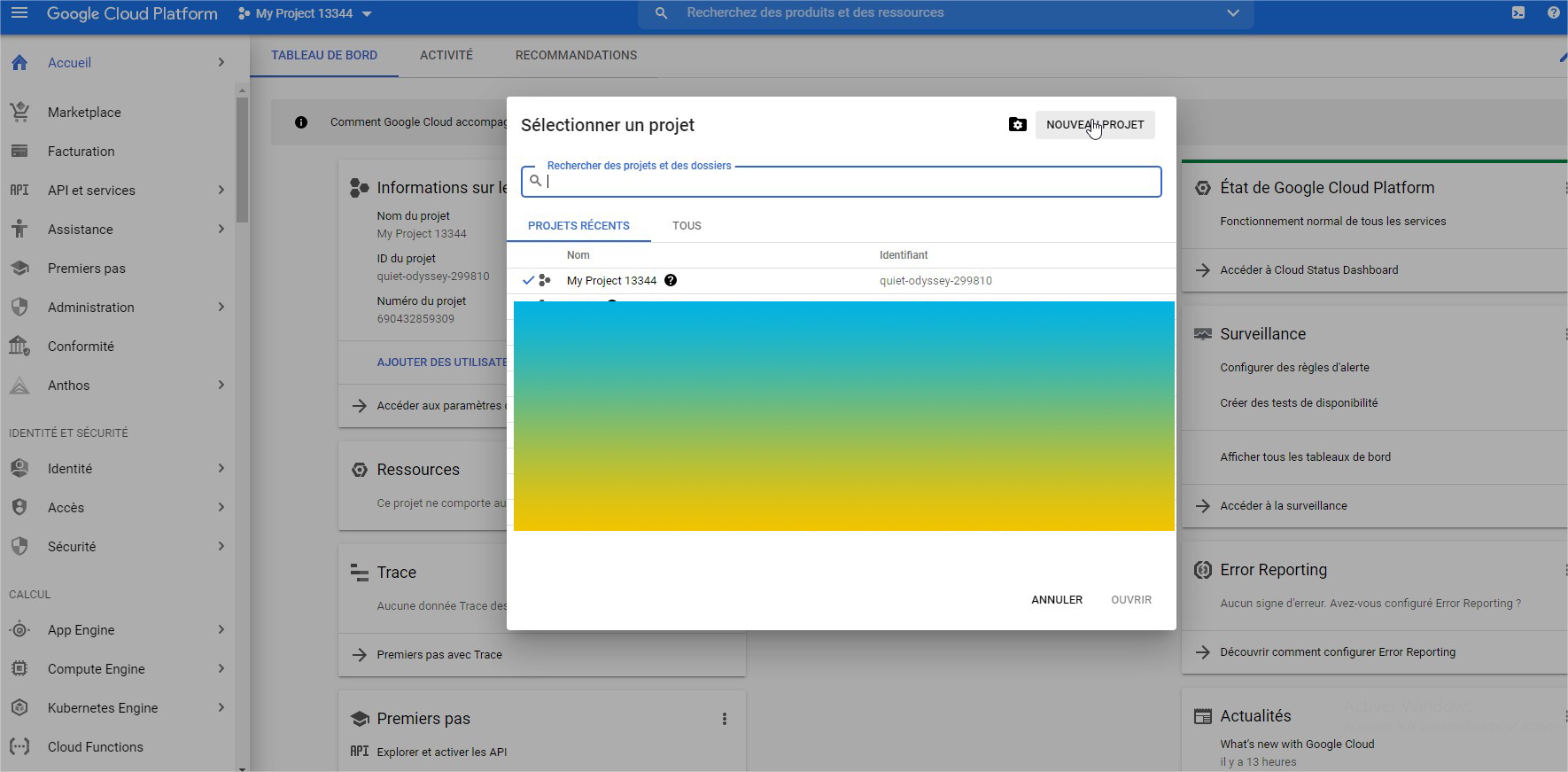
Task: Click the App Engine icon
Action: (19, 629)
